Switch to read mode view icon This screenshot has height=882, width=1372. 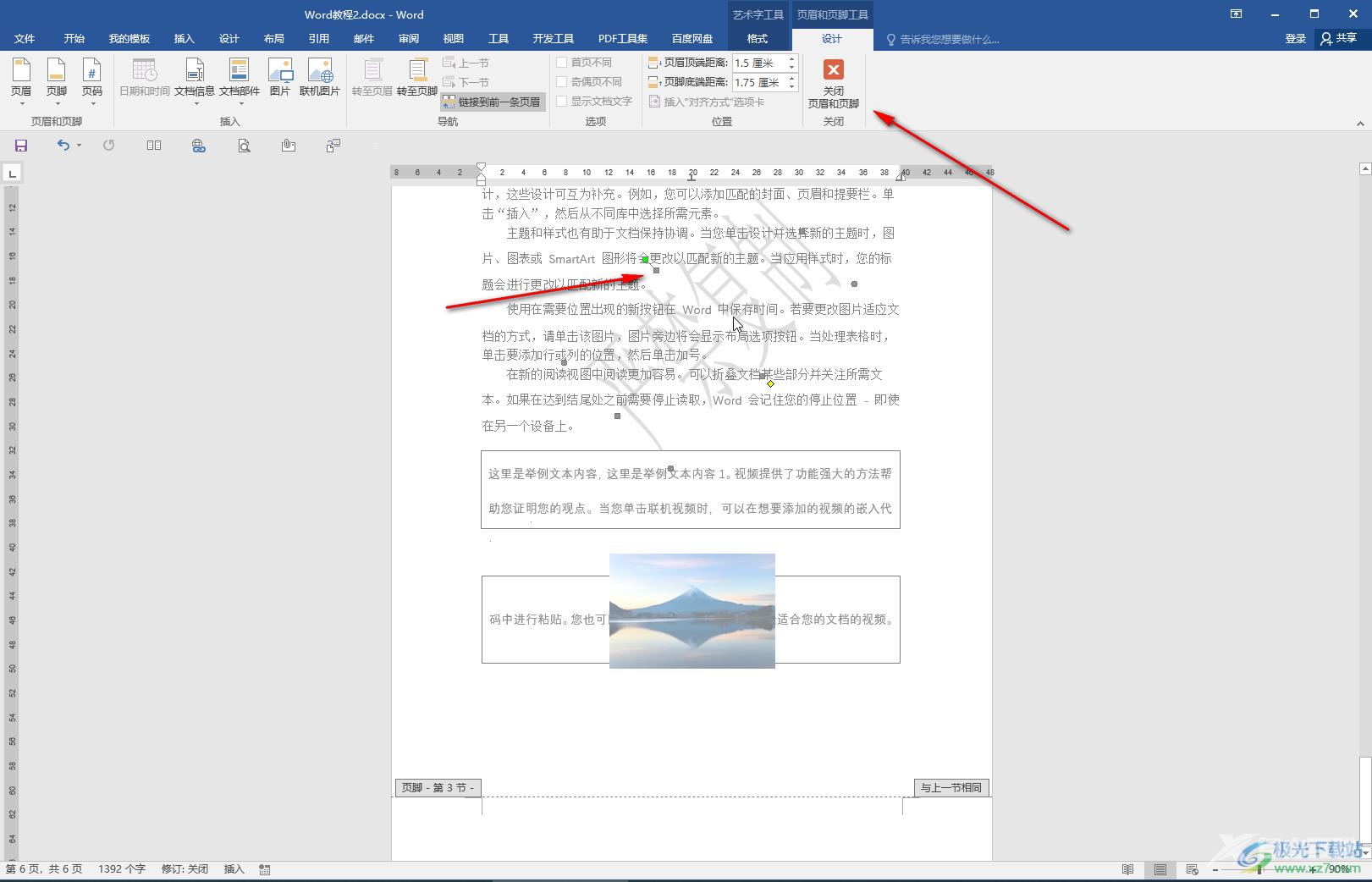(x=1127, y=869)
